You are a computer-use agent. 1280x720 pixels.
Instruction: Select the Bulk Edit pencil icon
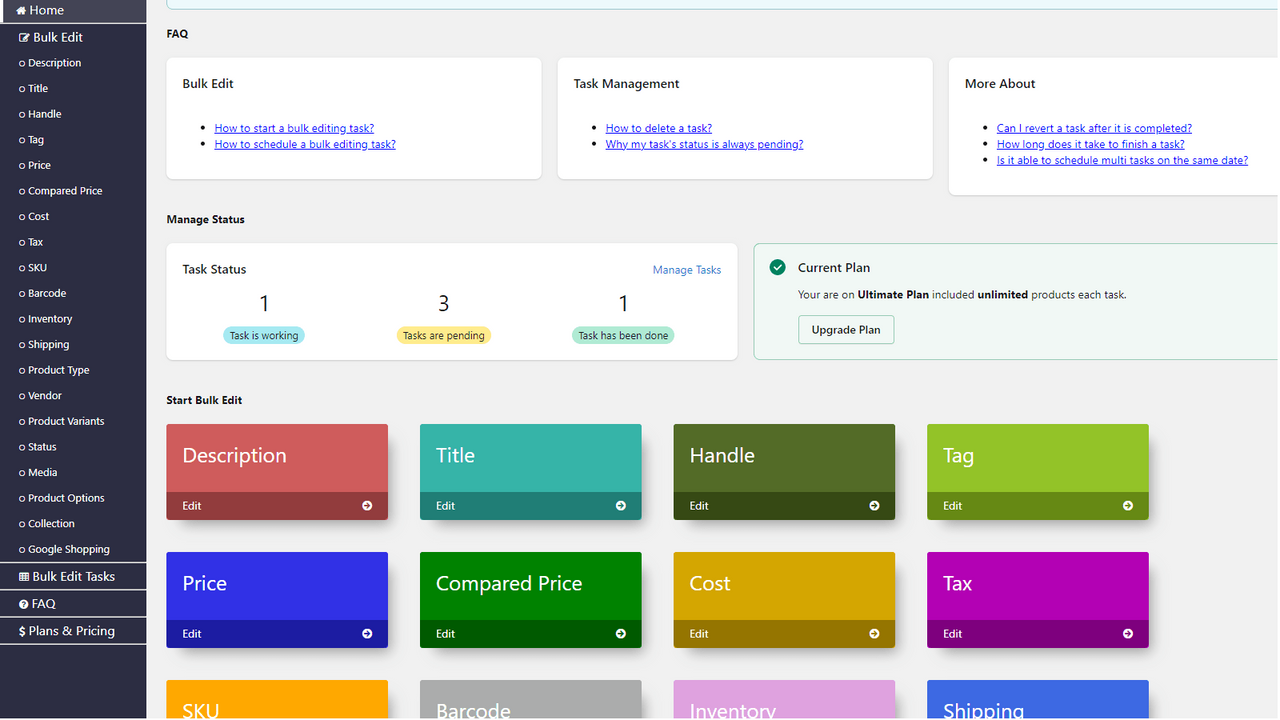(x=22, y=37)
